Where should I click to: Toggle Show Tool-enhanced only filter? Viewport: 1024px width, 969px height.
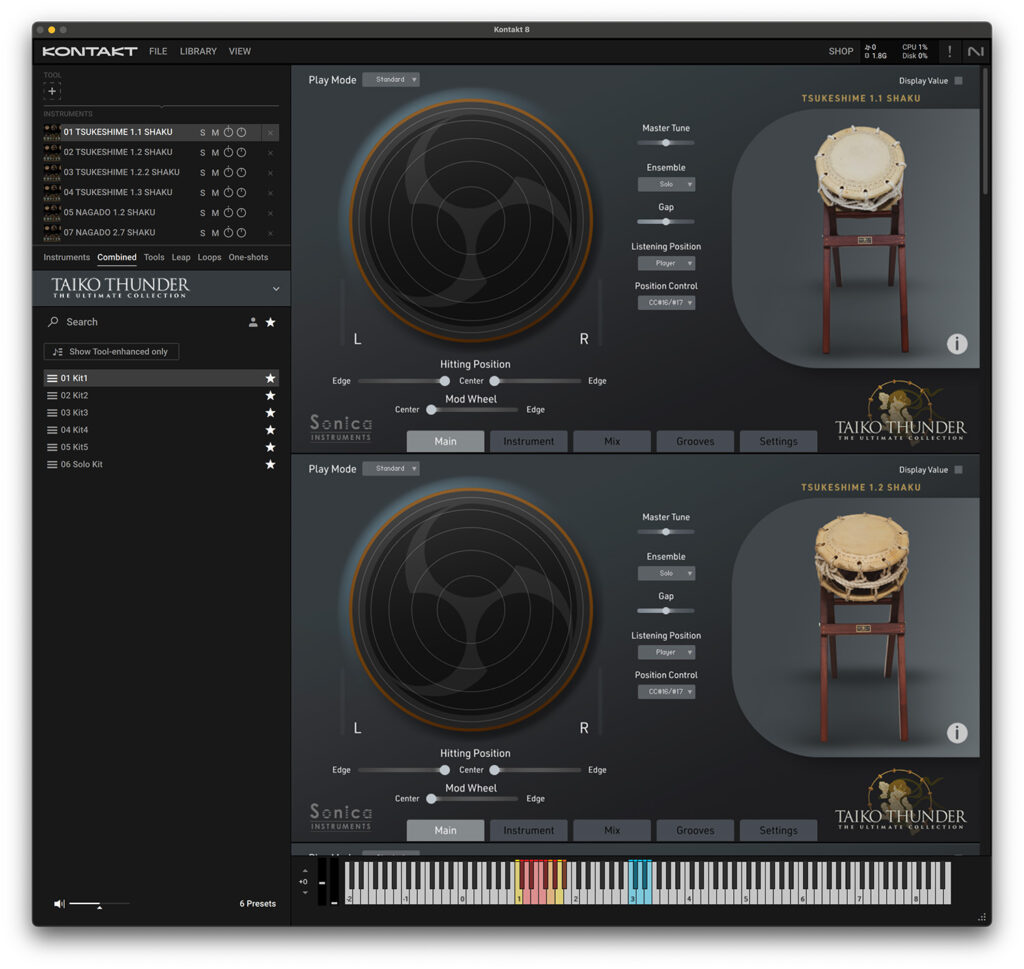(111, 351)
